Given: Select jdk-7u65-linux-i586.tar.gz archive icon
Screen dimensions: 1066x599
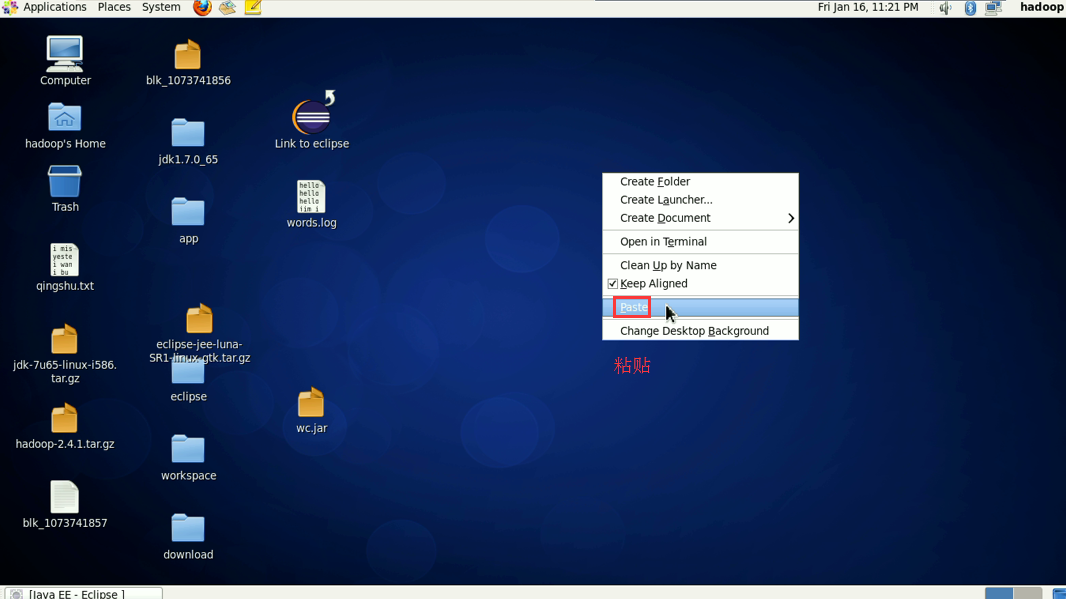Looking at the screenshot, I should tap(65, 339).
